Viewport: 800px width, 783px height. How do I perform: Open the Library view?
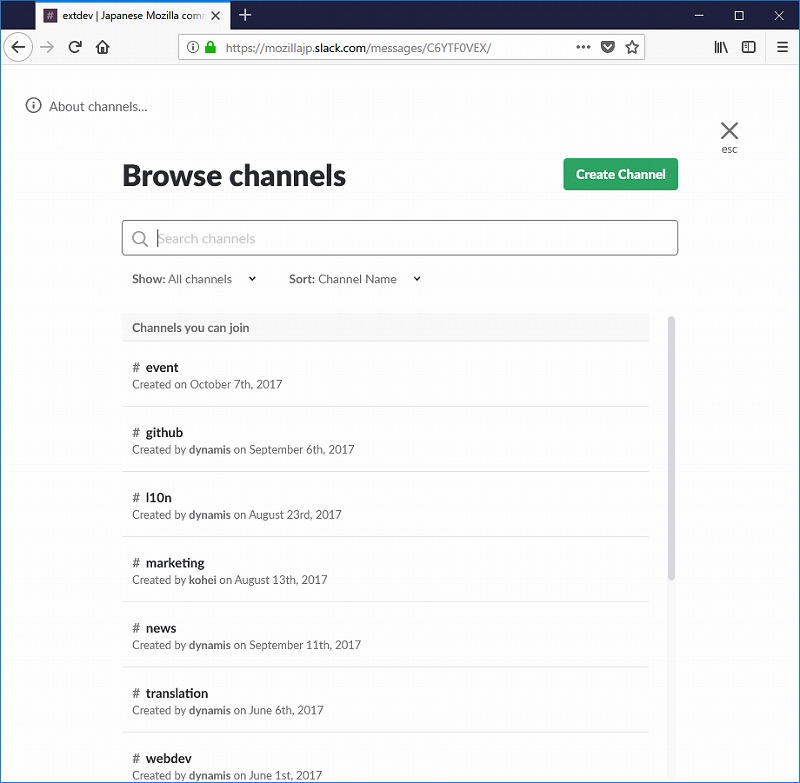721,47
